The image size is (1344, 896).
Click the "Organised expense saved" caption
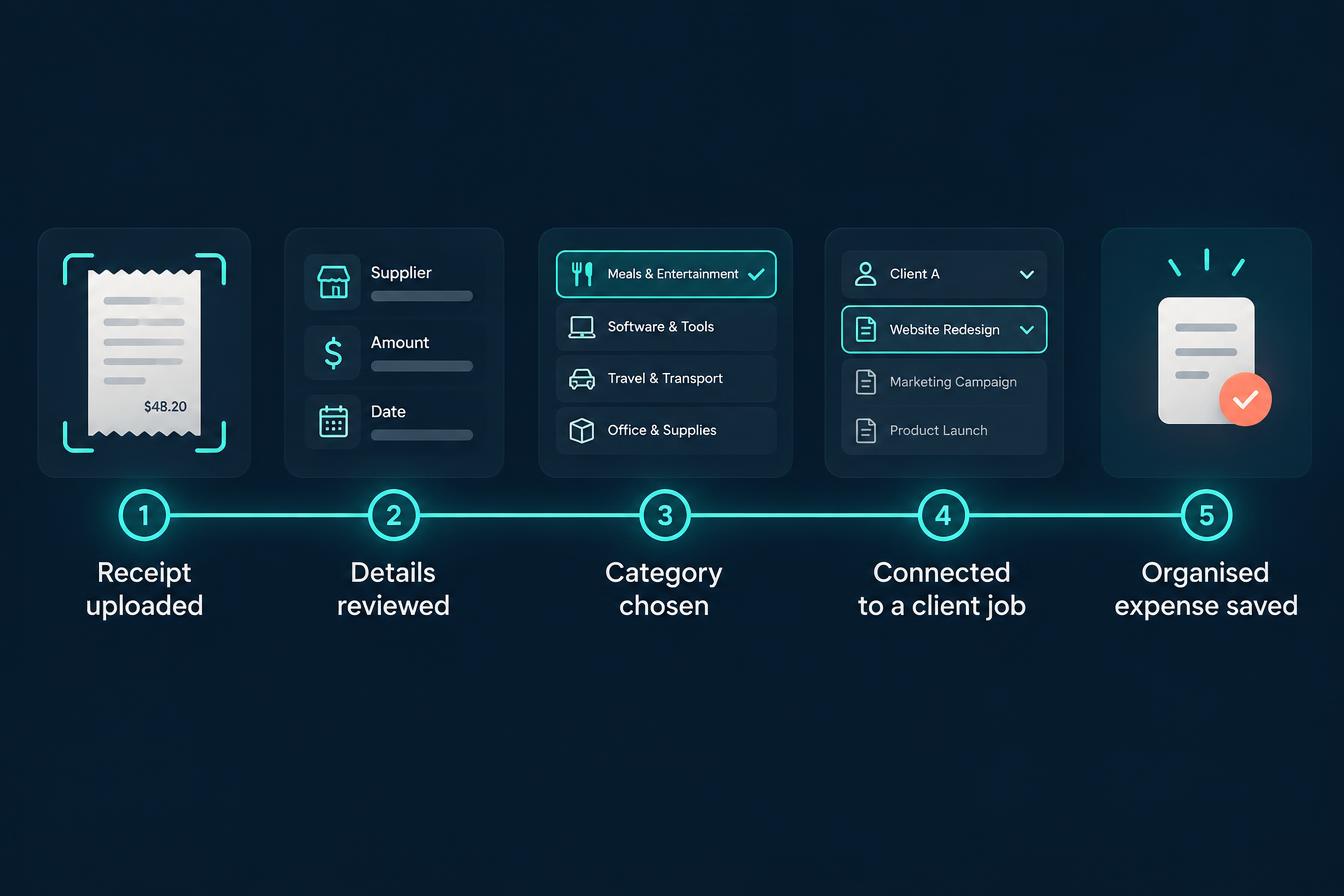tap(1206, 589)
